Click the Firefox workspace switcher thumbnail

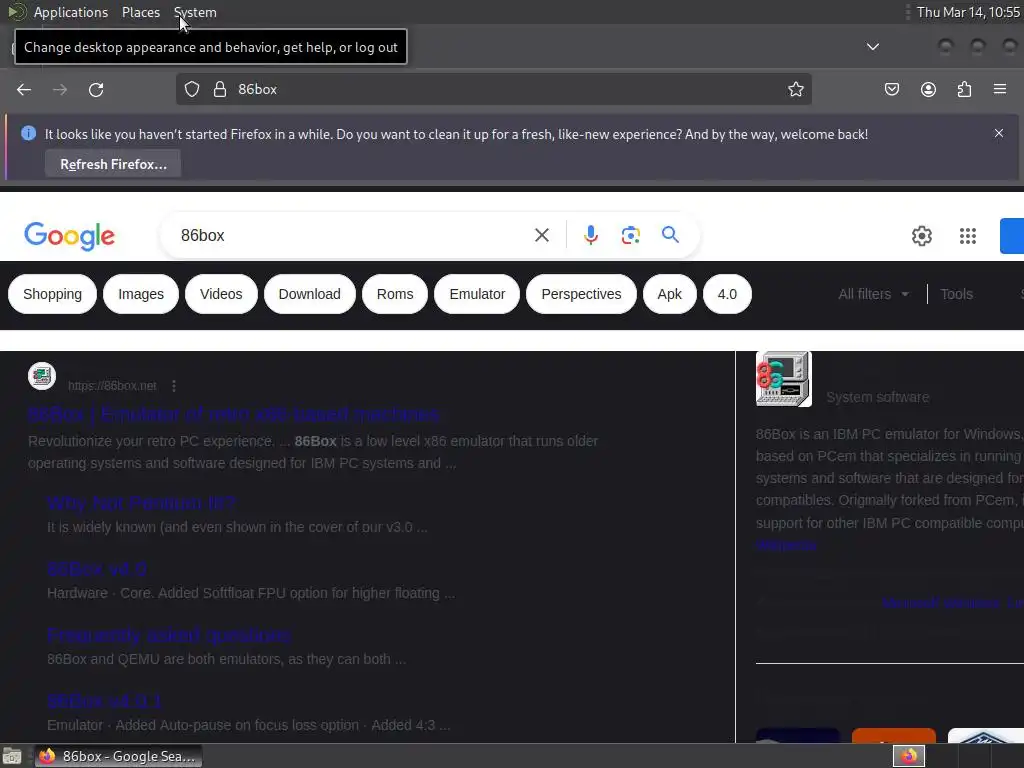coord(909,756)
